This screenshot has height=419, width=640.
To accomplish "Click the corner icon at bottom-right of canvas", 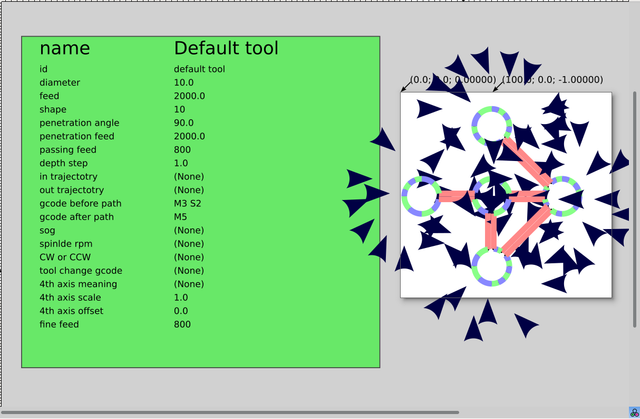I will click(633, 412).
